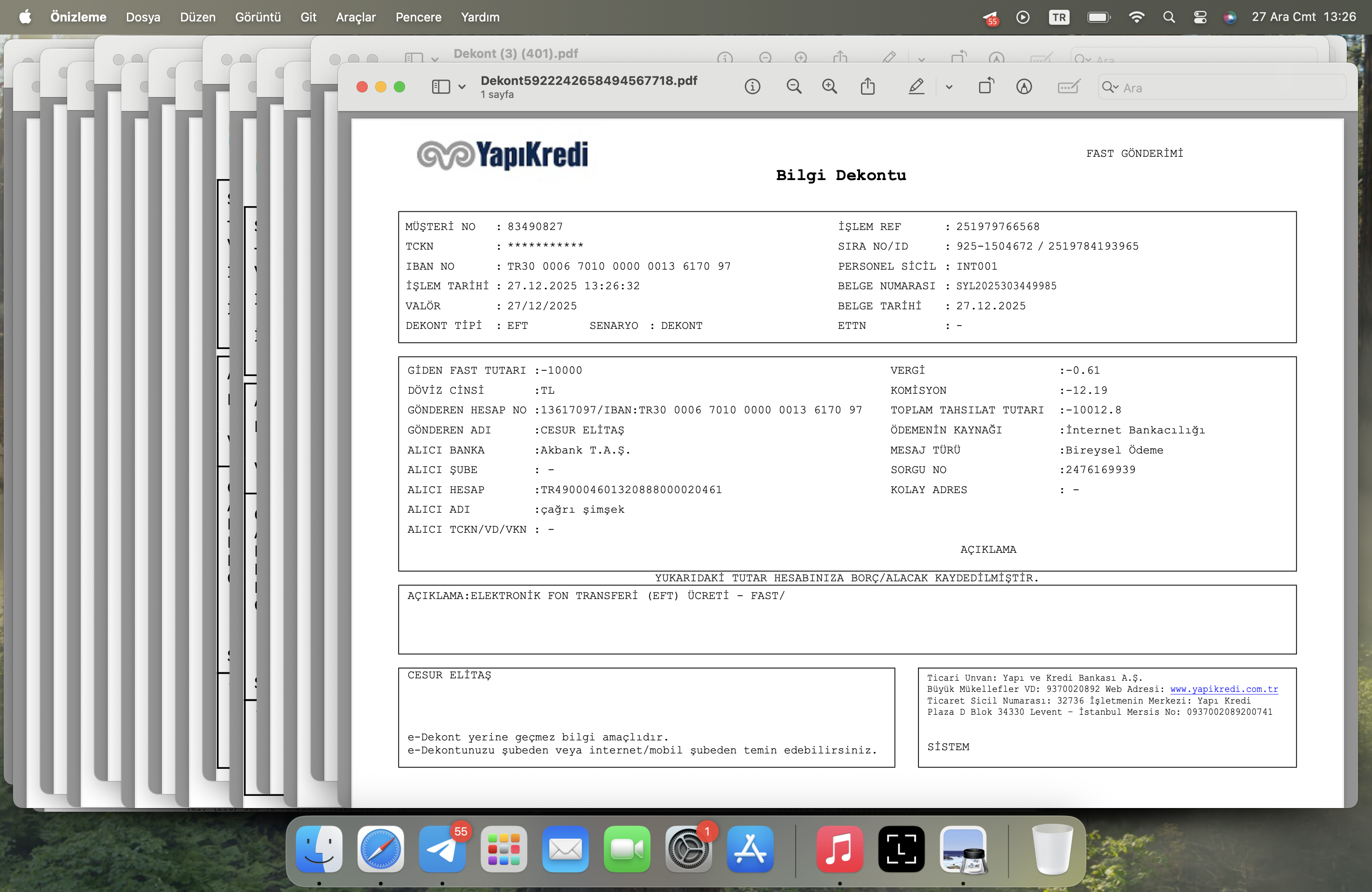Switch the TR keyboard input source
Image resolution: width=1372 pixels, height=892 pixels.
point(1059,17)
